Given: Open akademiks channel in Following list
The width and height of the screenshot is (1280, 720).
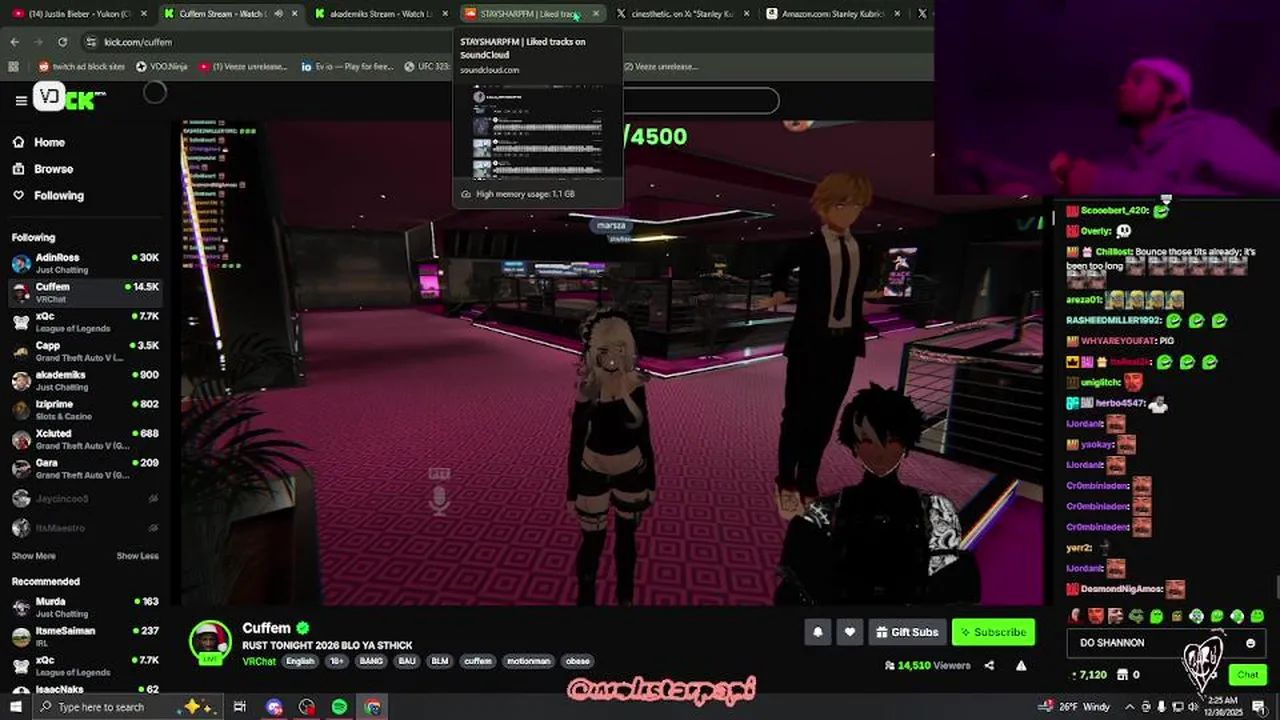Looking at the screenshot, I should click(85, 380).
